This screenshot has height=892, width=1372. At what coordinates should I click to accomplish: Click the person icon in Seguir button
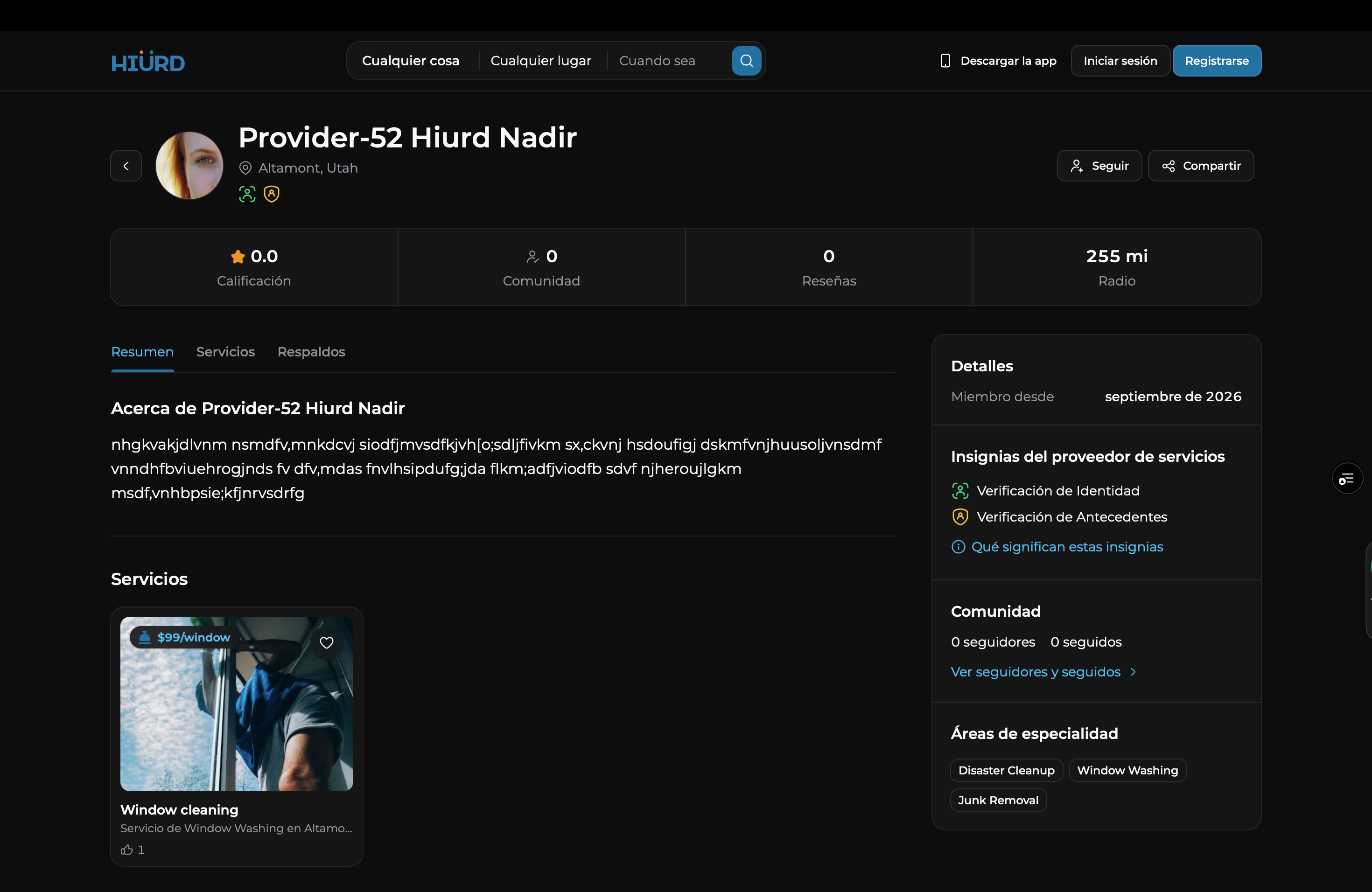(1076, 166)
